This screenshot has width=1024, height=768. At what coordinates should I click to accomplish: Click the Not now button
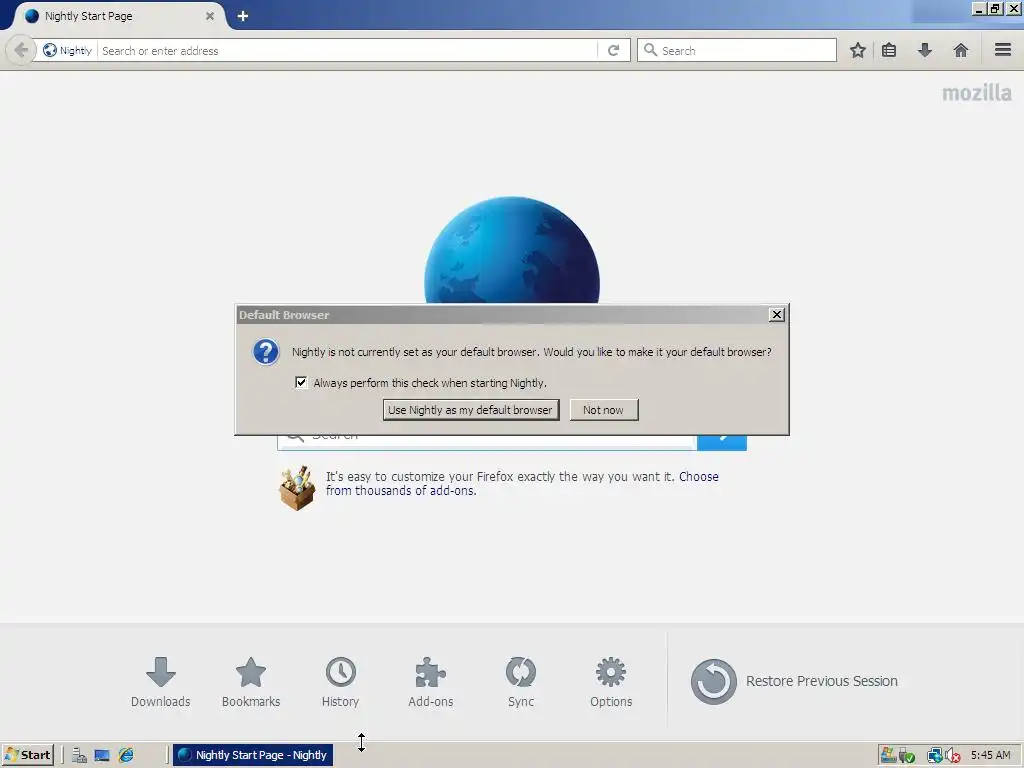(x=603, y=410)
